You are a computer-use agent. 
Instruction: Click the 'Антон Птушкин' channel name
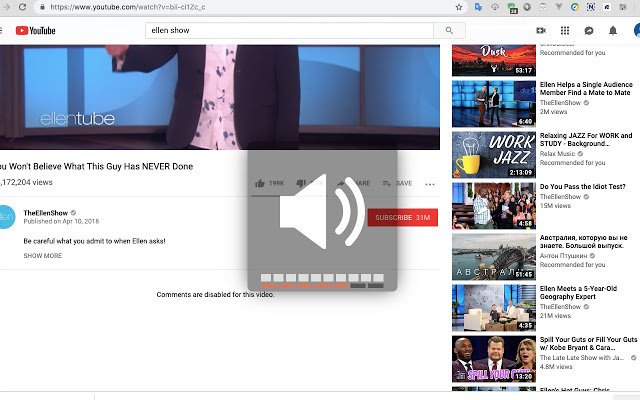563,256
